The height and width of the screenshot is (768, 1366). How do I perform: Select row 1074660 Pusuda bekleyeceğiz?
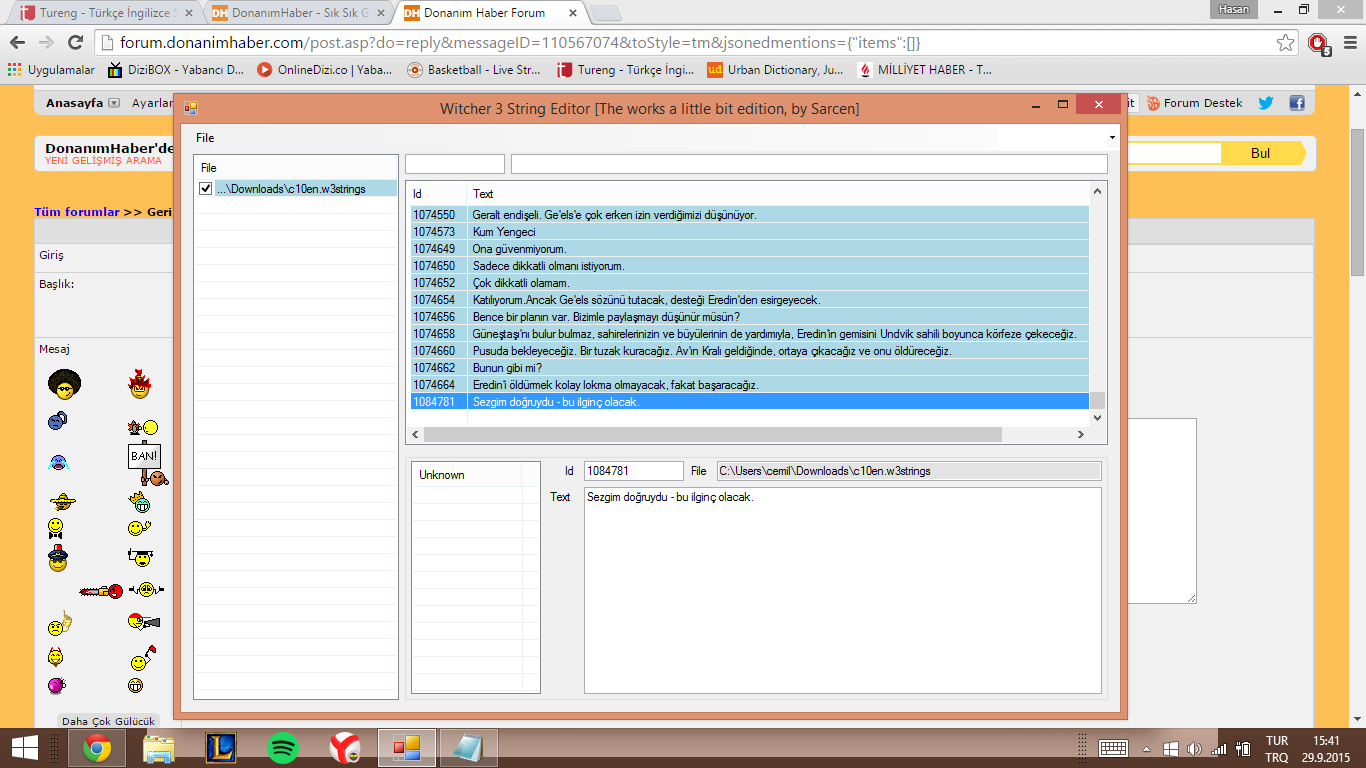tap(749, 351)
